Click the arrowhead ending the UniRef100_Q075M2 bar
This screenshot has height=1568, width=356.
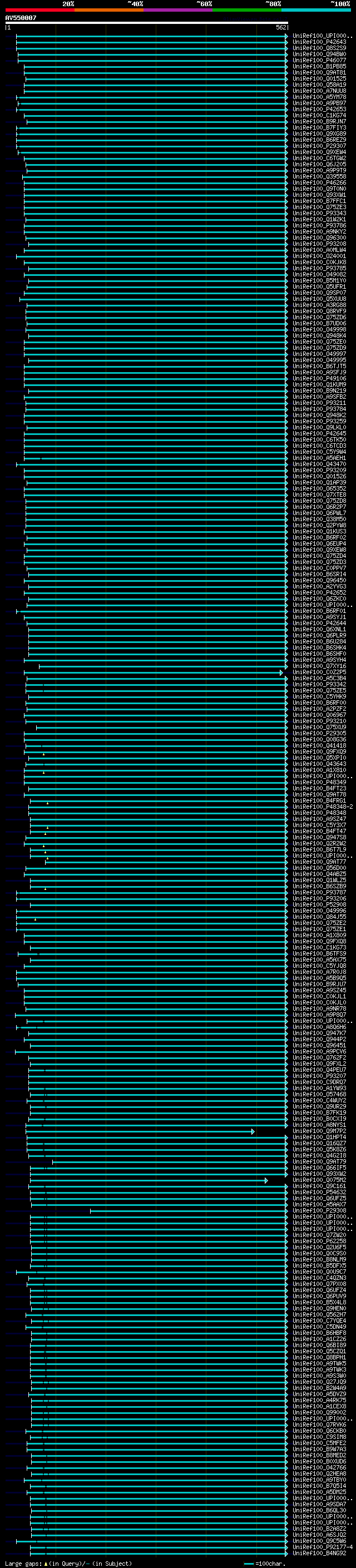266,1180
